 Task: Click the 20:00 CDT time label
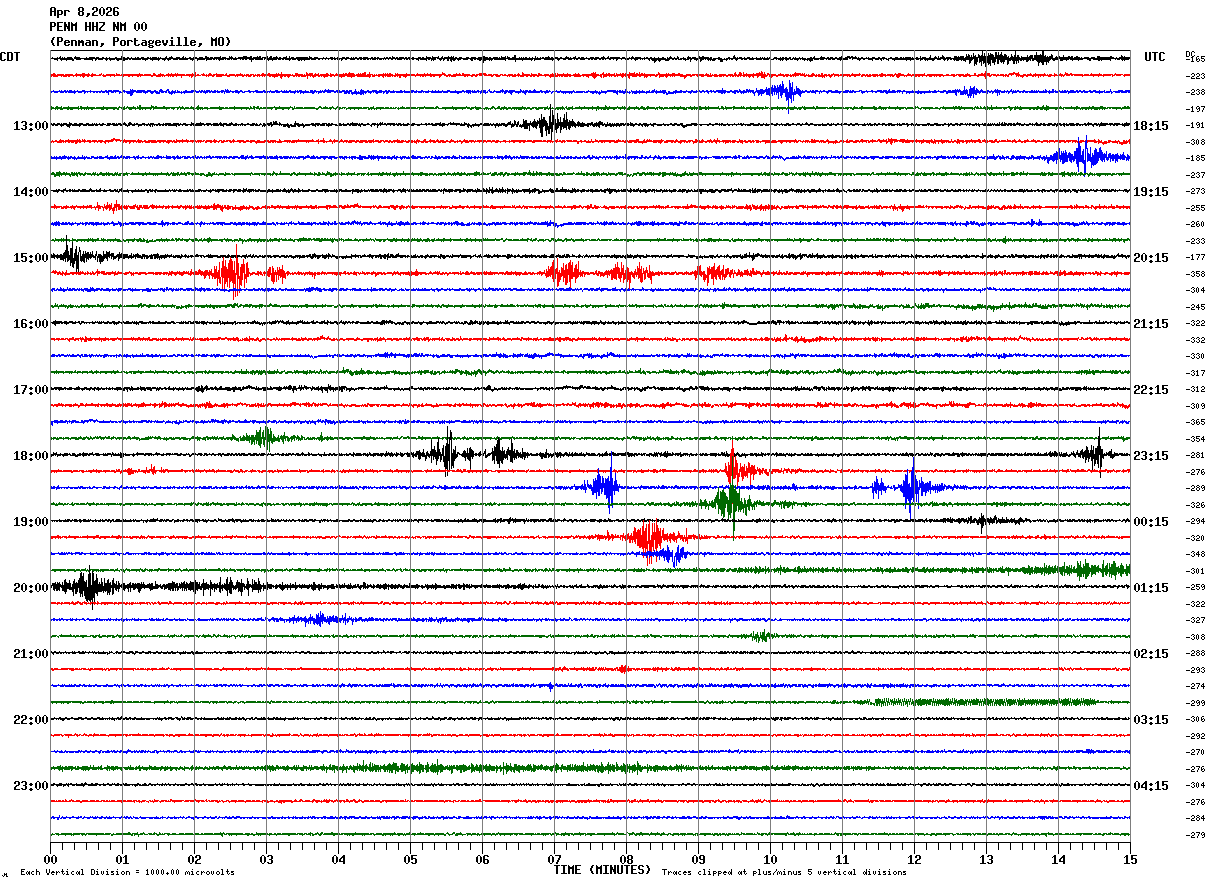pos(30,587)
